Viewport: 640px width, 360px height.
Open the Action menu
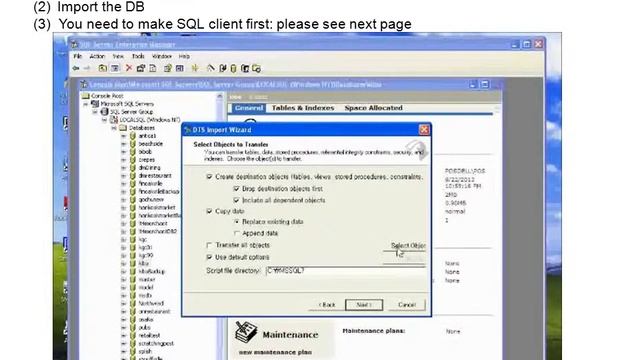[97, 56]
